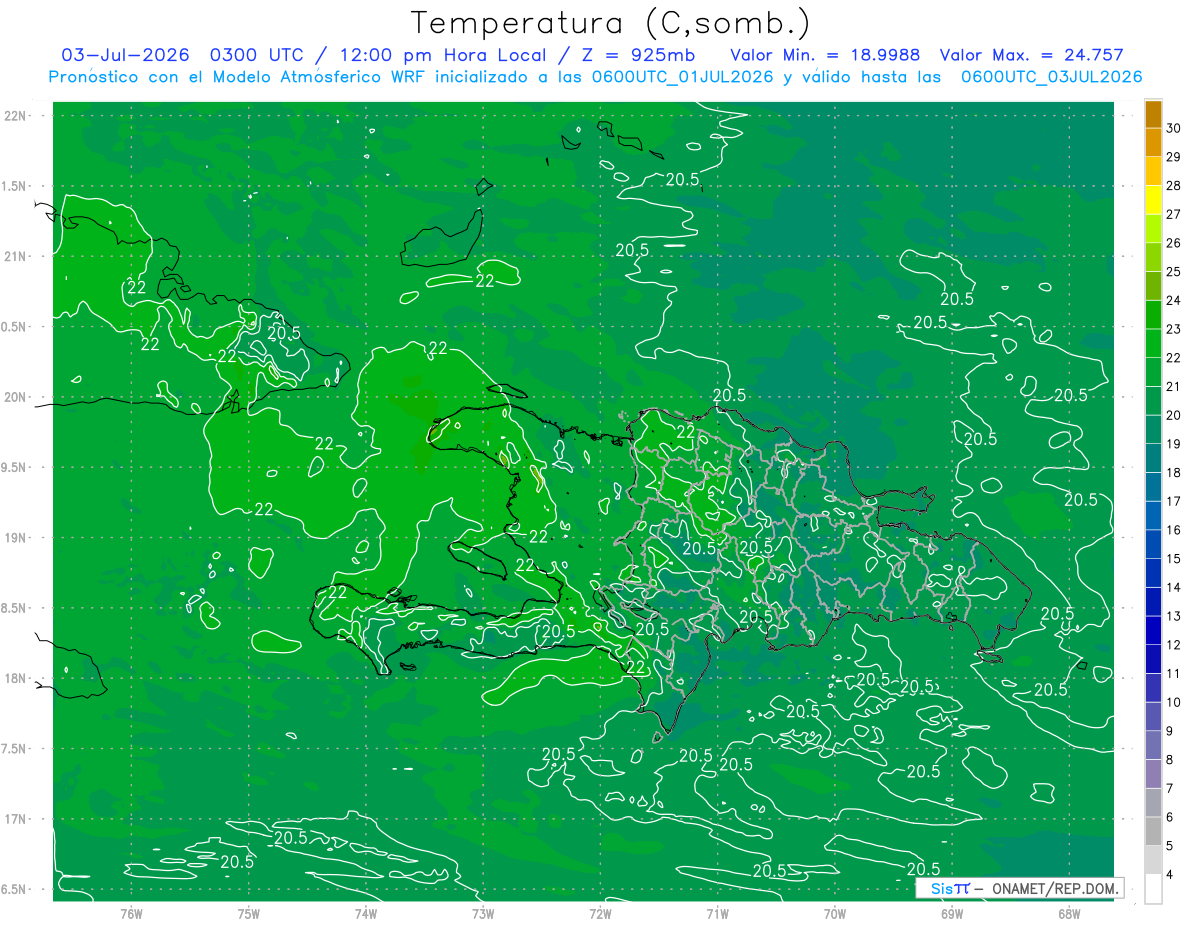Click the "75W" longitude axis label
Image resolution: width=1200 pixels, height=927 pixels.
[249, 914]
